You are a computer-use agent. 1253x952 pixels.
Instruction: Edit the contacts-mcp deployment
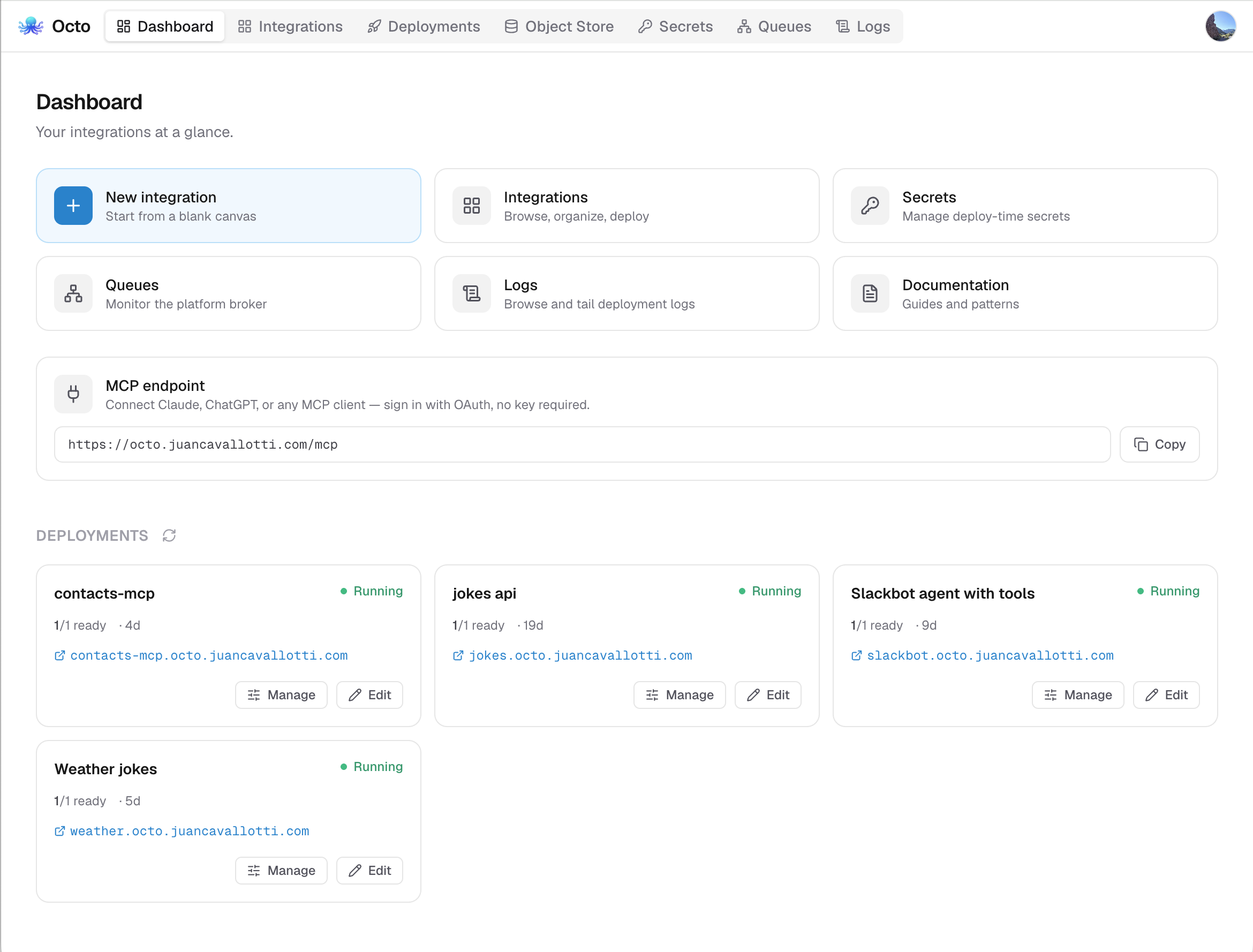[x=369, y=695]
